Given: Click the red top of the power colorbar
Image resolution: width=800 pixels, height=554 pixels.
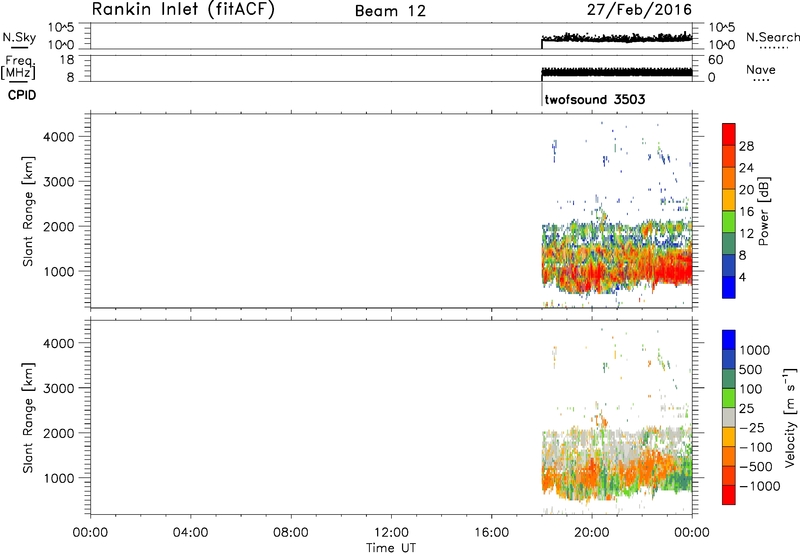Looking at the screenshot, I should 729,134.
